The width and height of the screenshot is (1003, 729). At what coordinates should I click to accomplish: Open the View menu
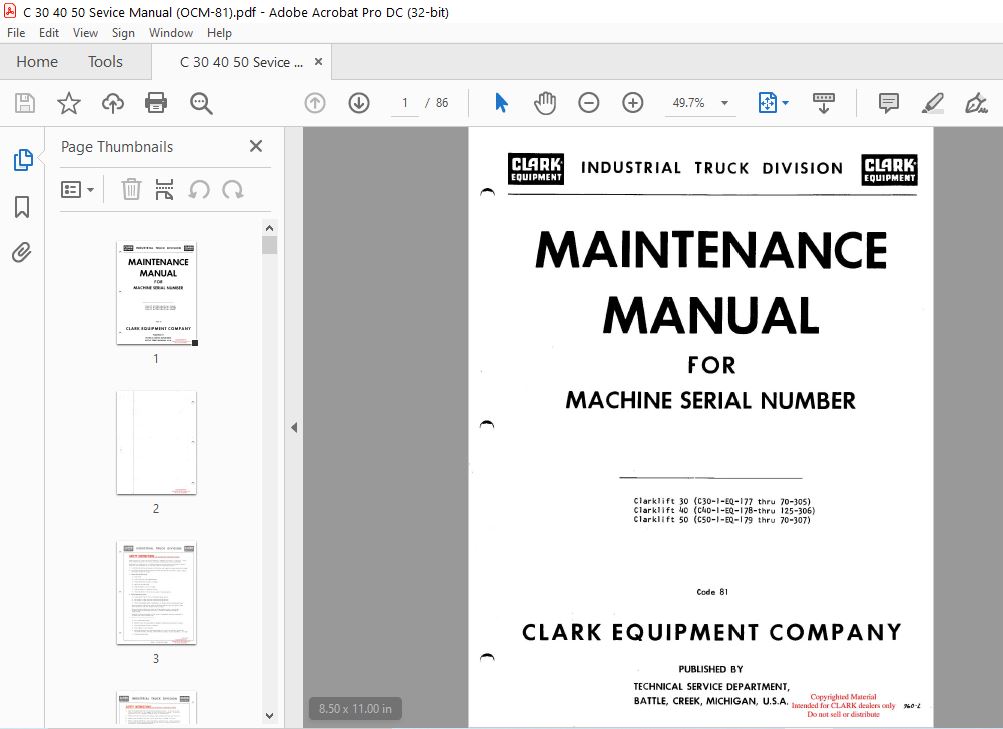click(85, 33)
